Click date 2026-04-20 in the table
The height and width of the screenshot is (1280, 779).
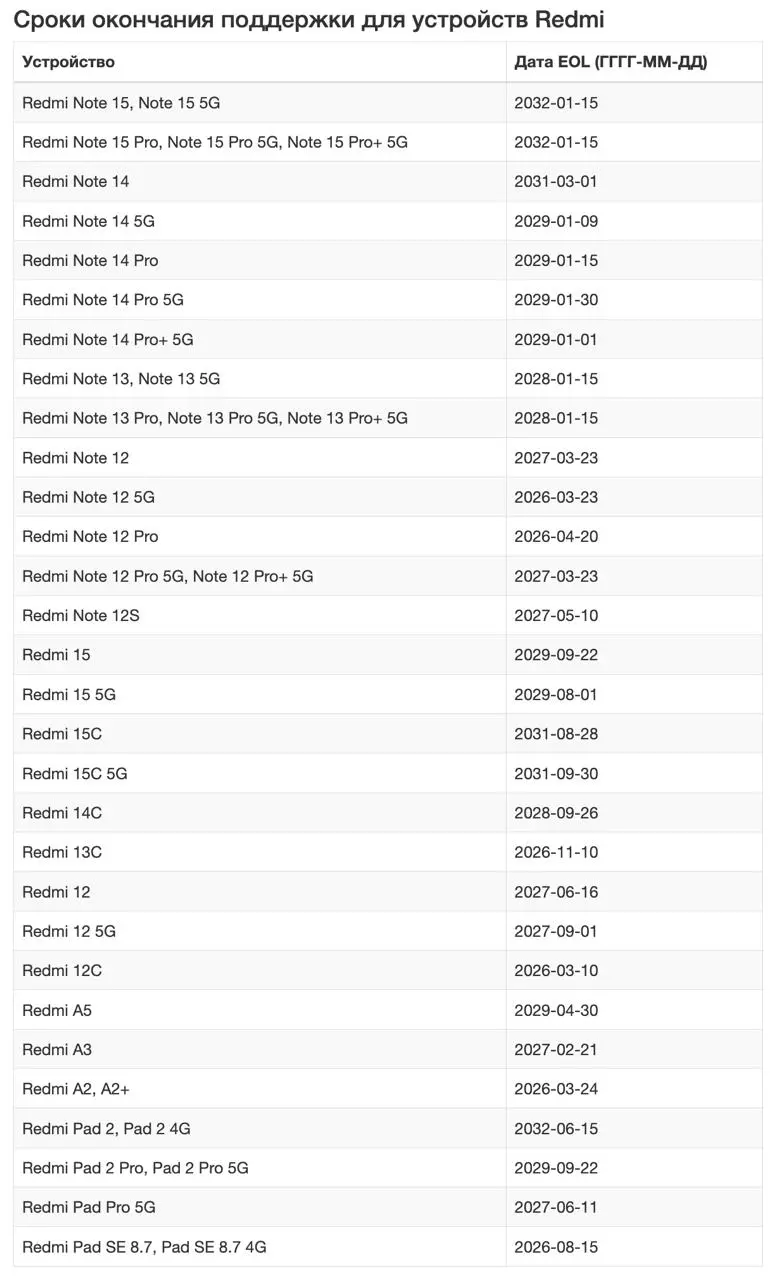556,536
